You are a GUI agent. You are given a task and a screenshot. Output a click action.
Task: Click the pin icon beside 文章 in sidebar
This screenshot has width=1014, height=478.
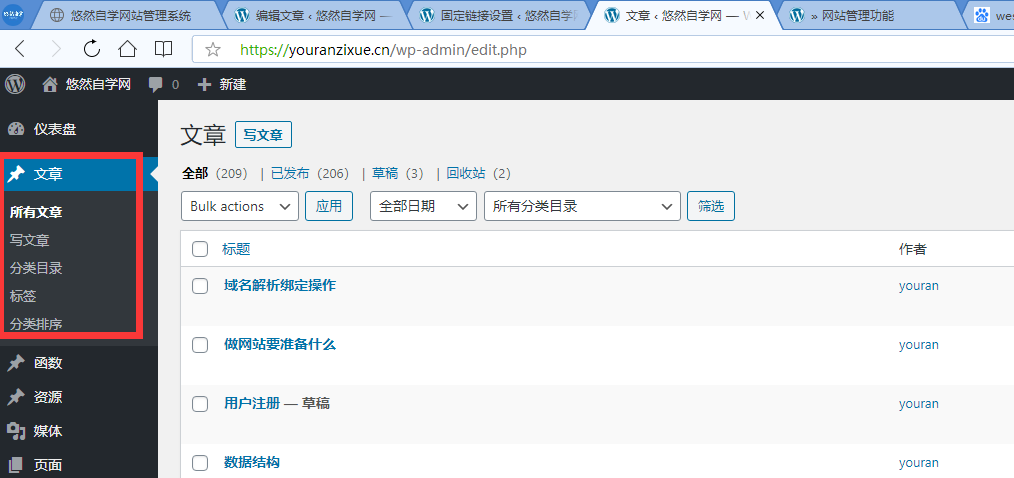coord(16,174)
